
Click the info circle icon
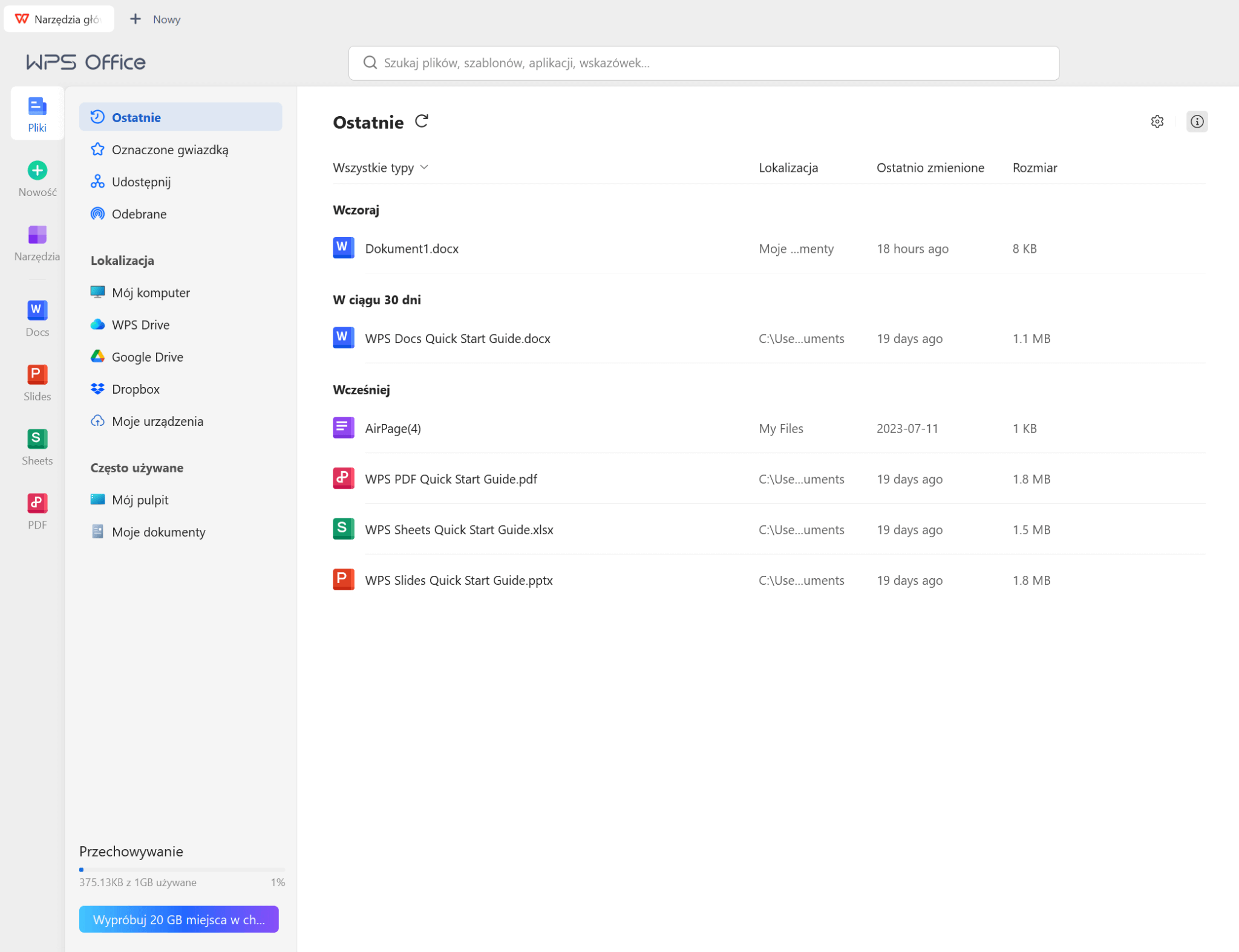pos(1196,122)
